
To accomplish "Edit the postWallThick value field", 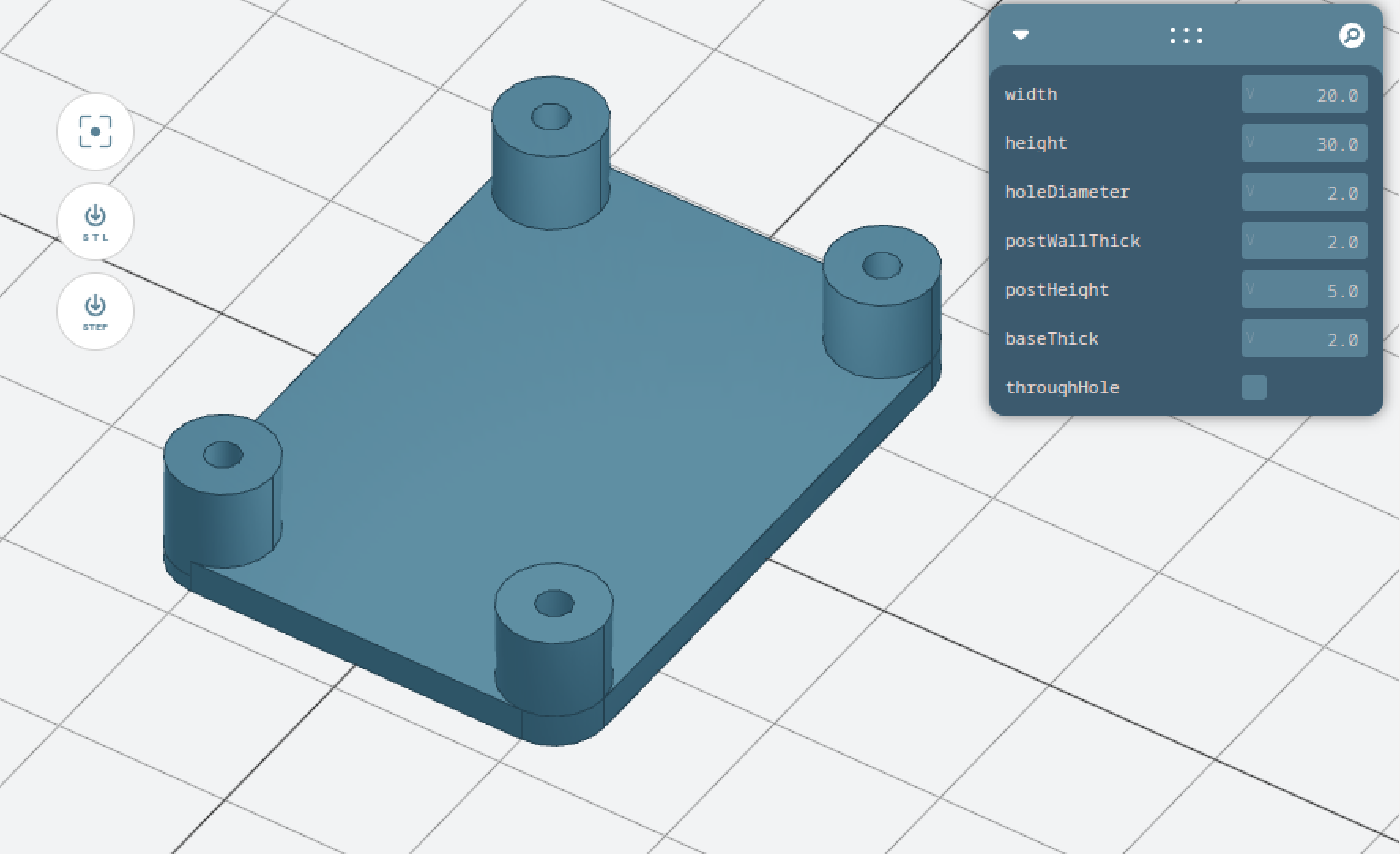I will (1304, 241).
